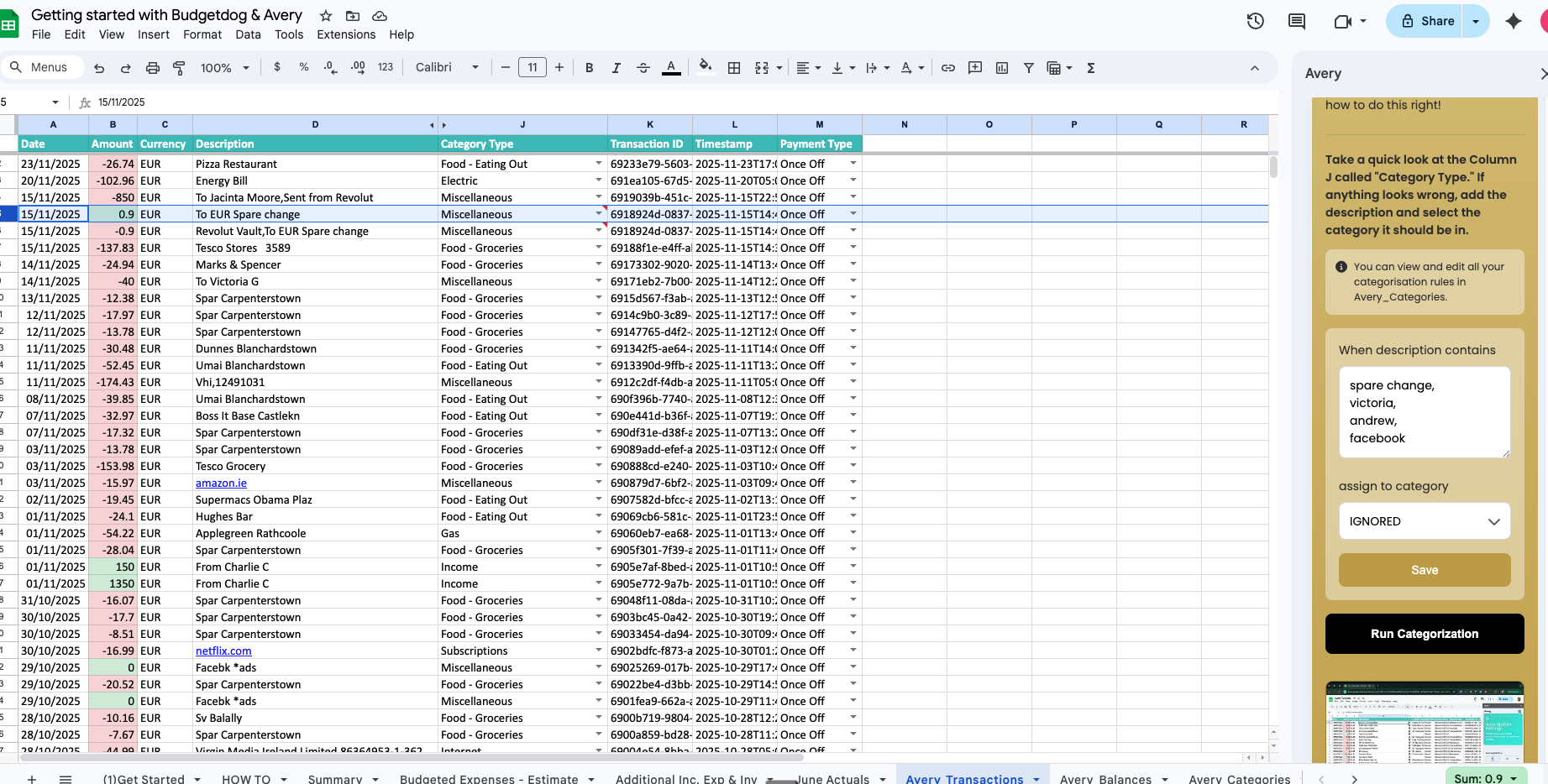This screenshot has height=784, width=1548.
Task: Open version history clock icon
Action: [1255, 21]
